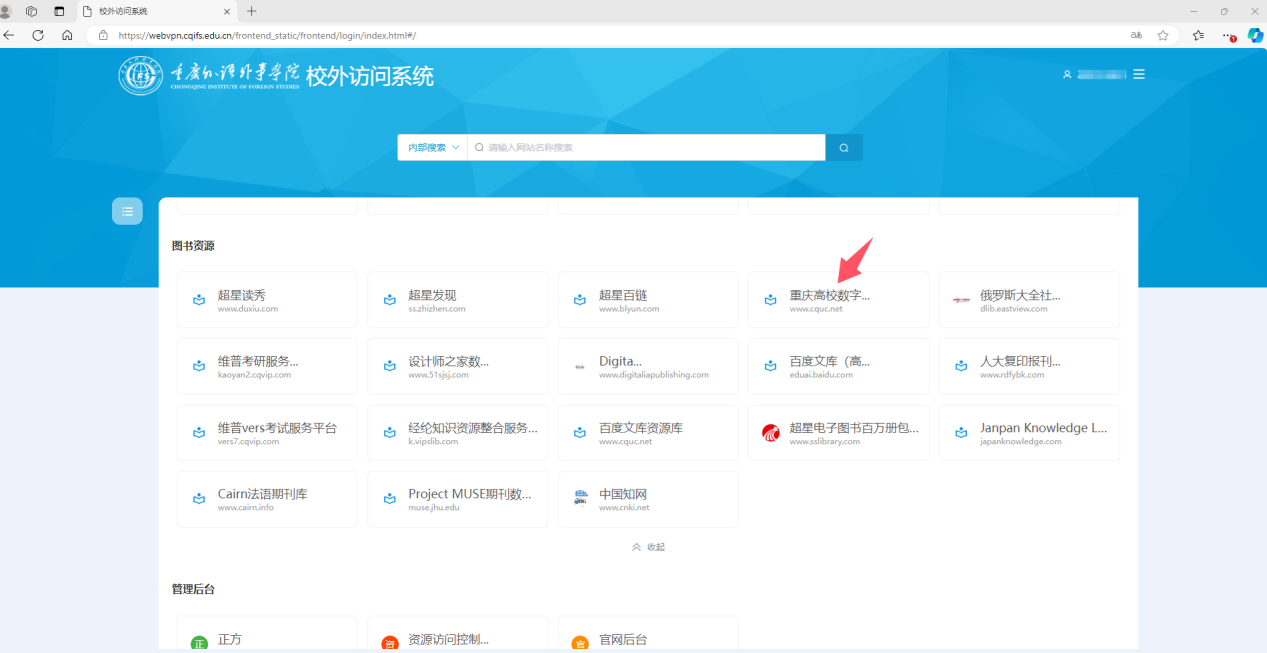Click the read aloud icon in address bar
This screenshot has height=653, width=1267.
(1136, 35)
